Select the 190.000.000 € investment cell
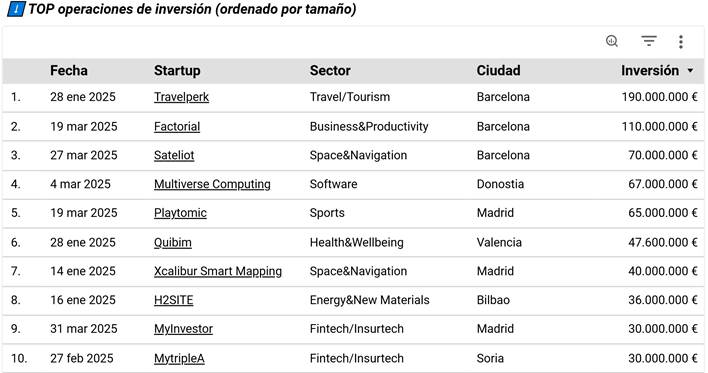 coord(659,97)
